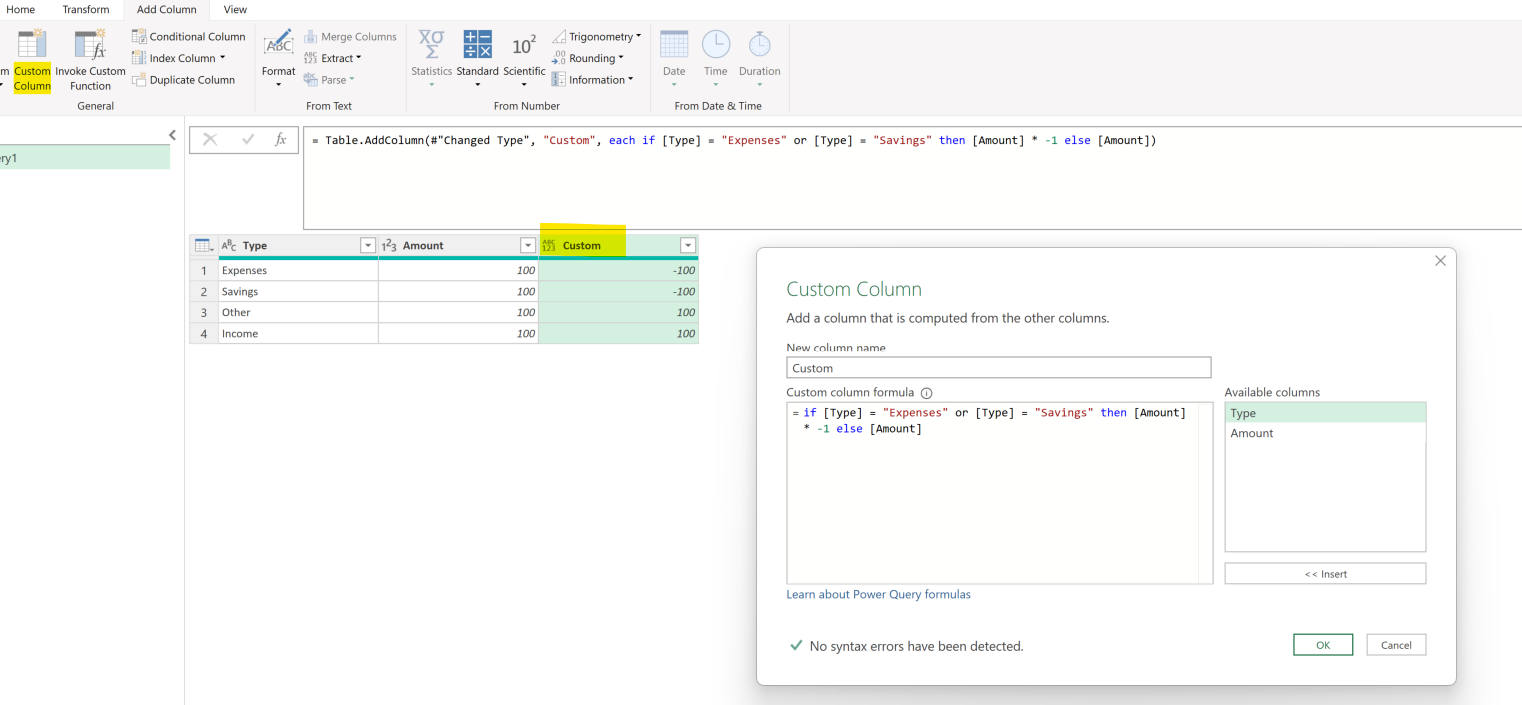Collapse the Queries pane chevron
The width and height of the screenshot is (1522, 705).
pyautogui.click(x=172, y=135)
